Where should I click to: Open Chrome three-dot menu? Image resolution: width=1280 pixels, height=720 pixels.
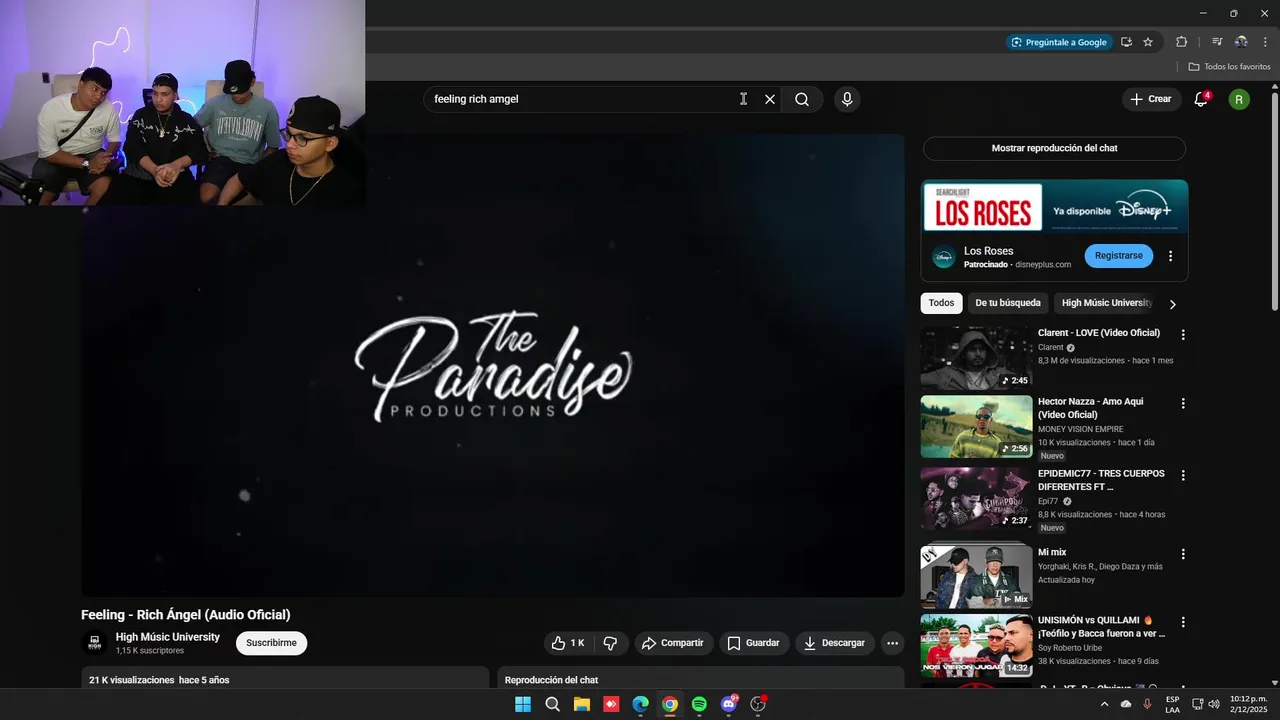click(1266, 42)
